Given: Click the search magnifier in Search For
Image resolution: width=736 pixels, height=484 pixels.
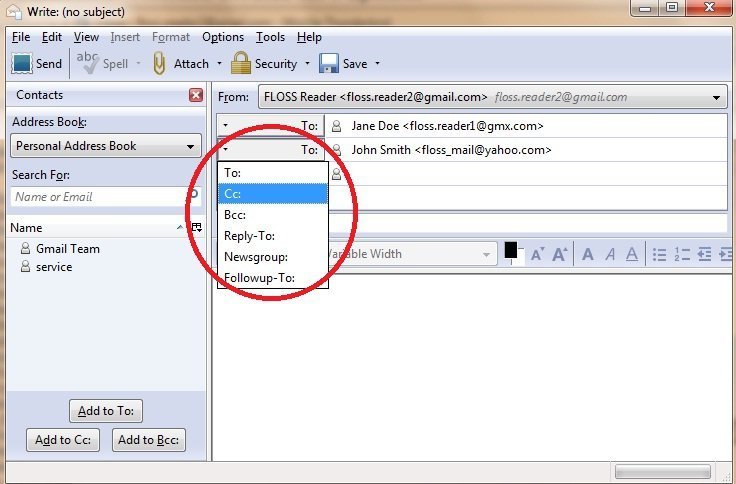Looking at the screenshot, I should point(194,194).
